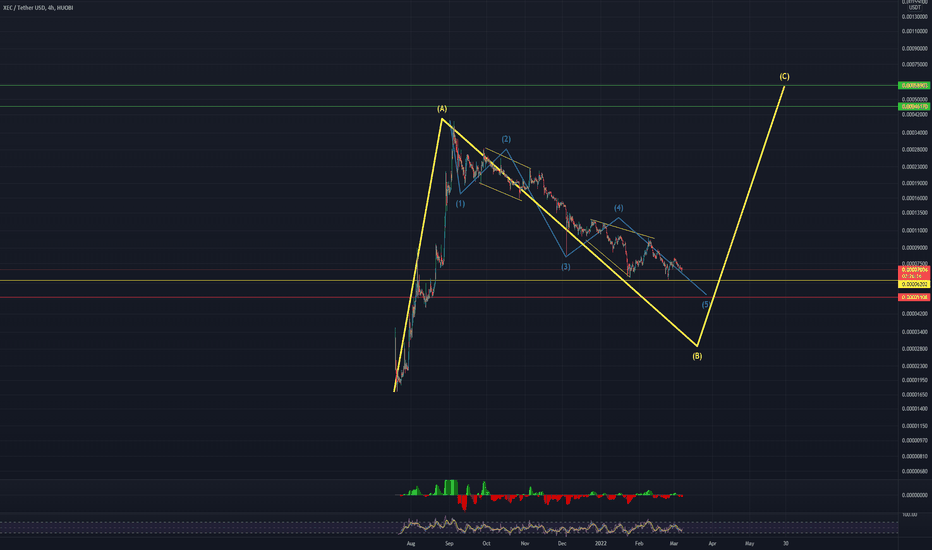
Task: Click the 0.00042000 price axis value
Action: click(914, 114)
